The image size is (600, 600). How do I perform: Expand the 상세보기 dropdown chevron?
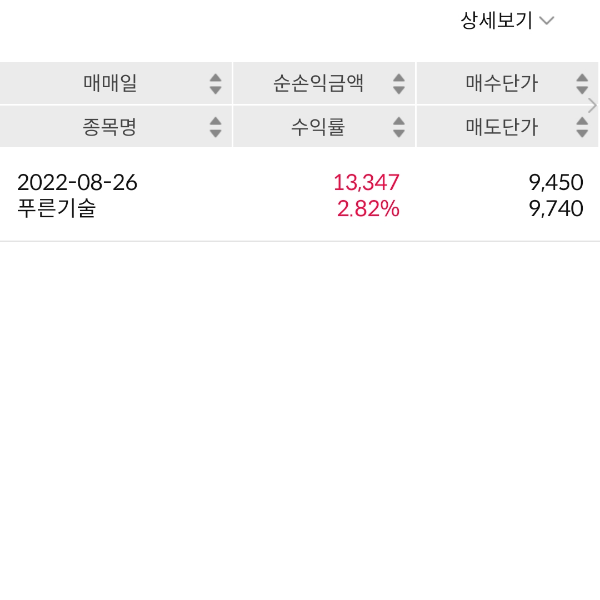point(547,21)
